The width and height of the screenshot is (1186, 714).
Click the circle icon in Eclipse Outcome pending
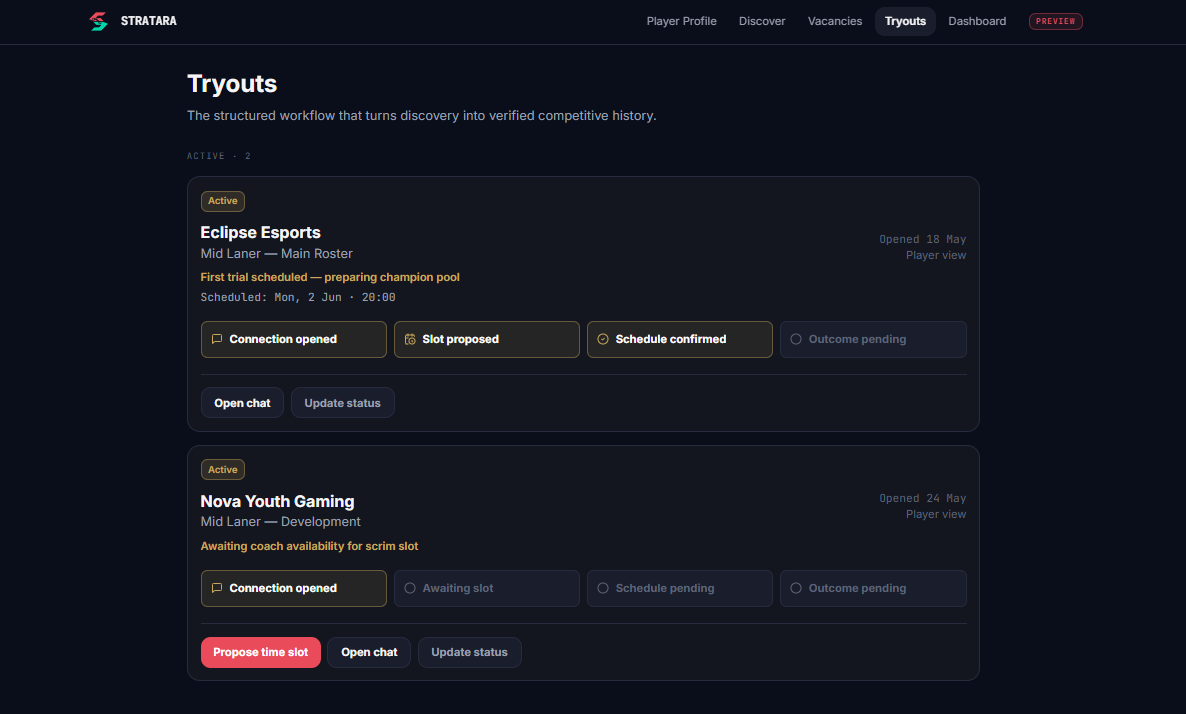pyautogui.click(x=796, y=339)
